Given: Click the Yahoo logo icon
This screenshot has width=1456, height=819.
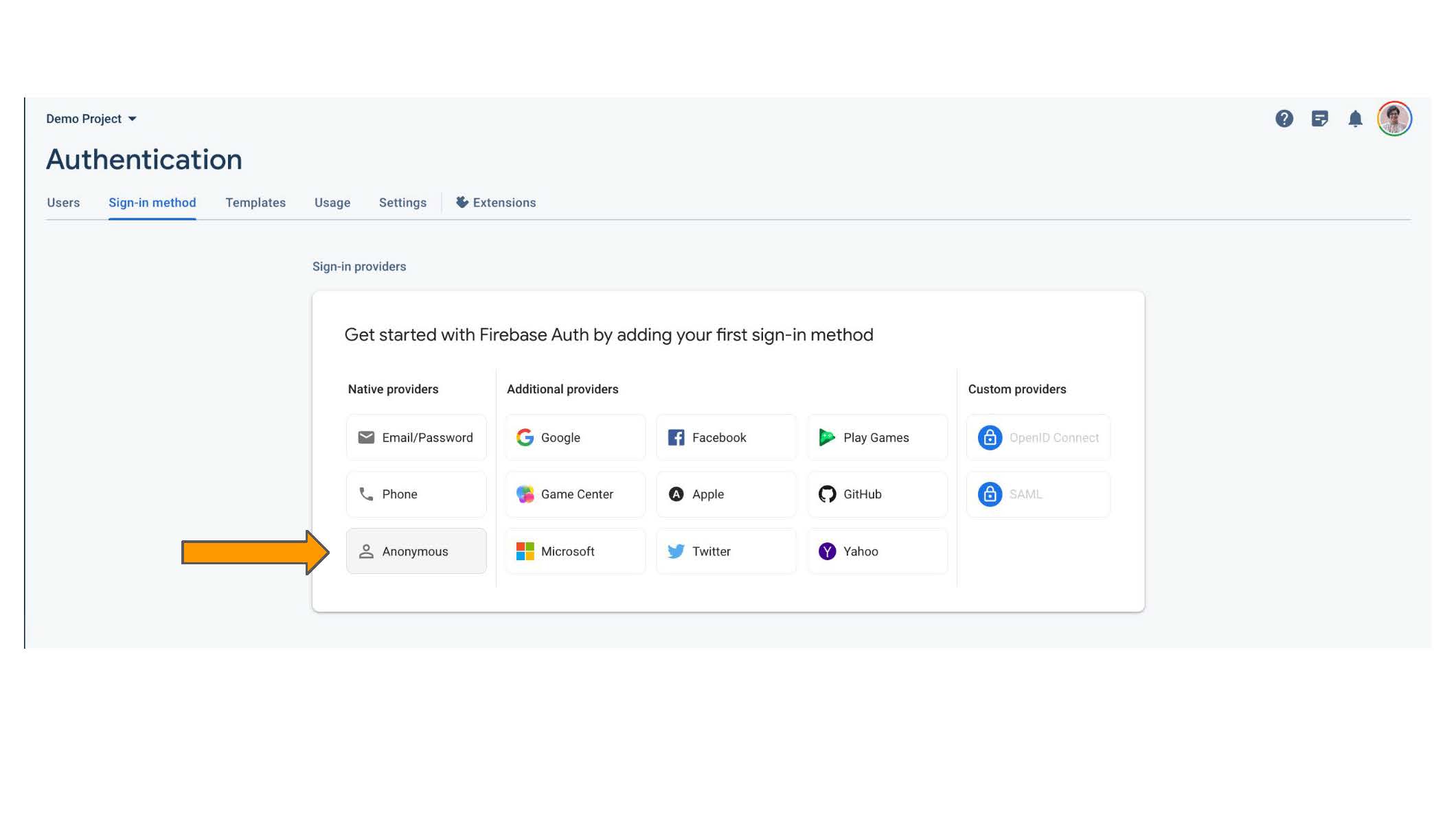Looking at the screenshot, I should coord(827,551).
